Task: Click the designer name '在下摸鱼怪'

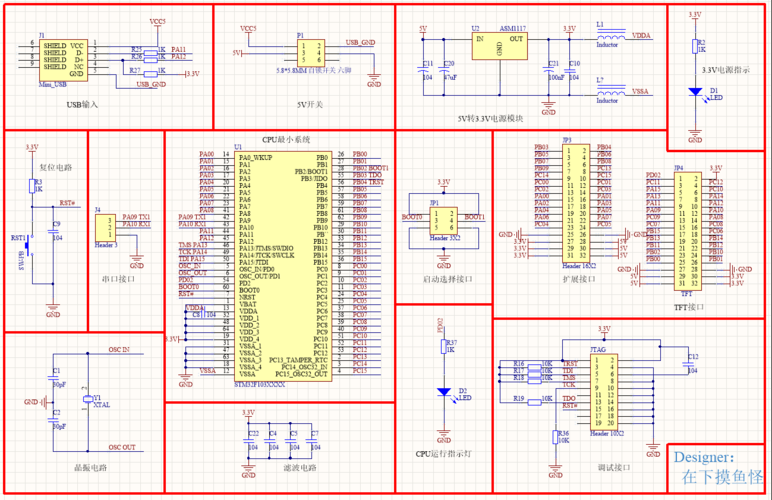Action: pyautogui.click(x=722, y=477)
